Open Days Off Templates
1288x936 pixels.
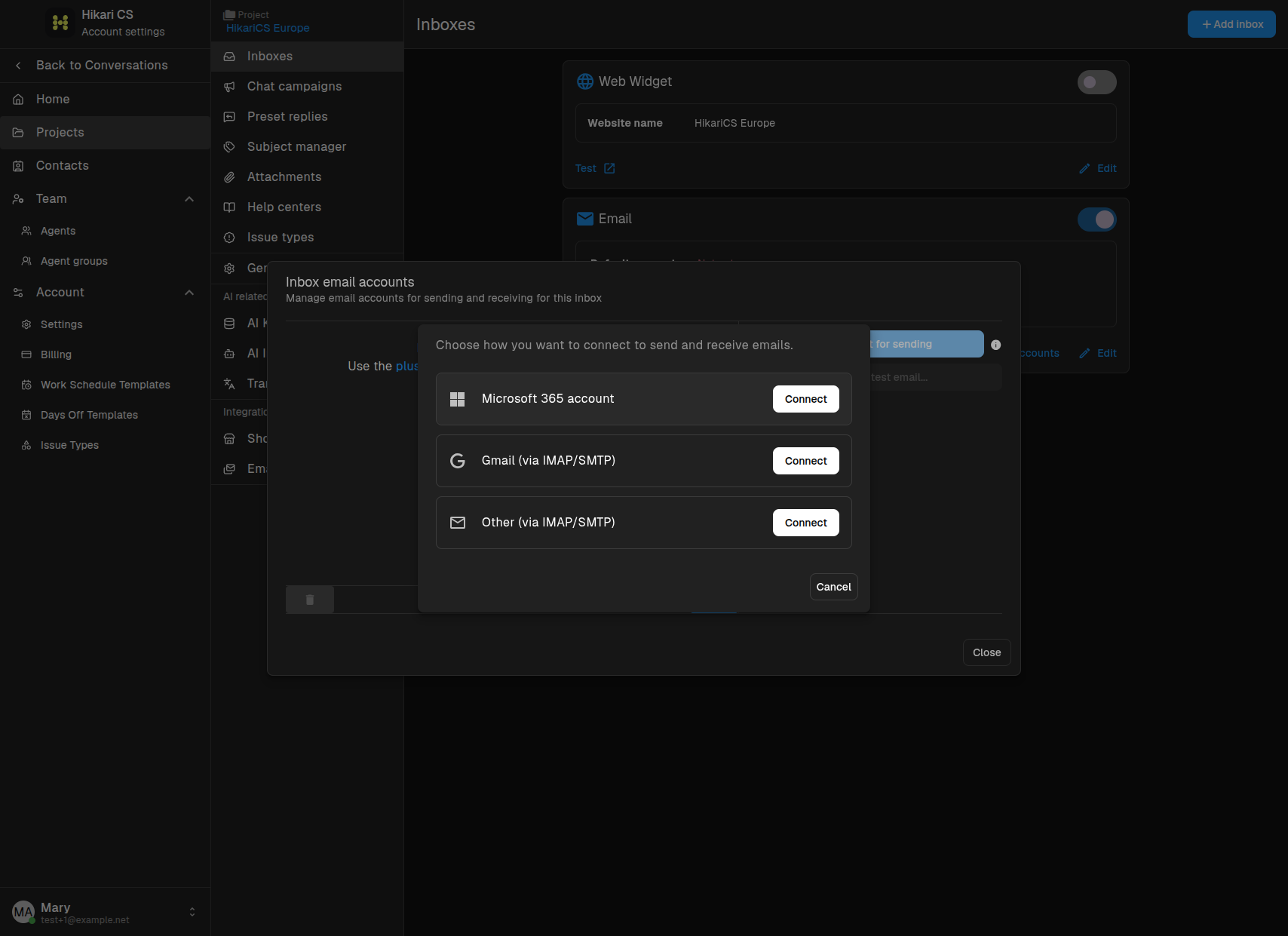[x=105, y=415]
